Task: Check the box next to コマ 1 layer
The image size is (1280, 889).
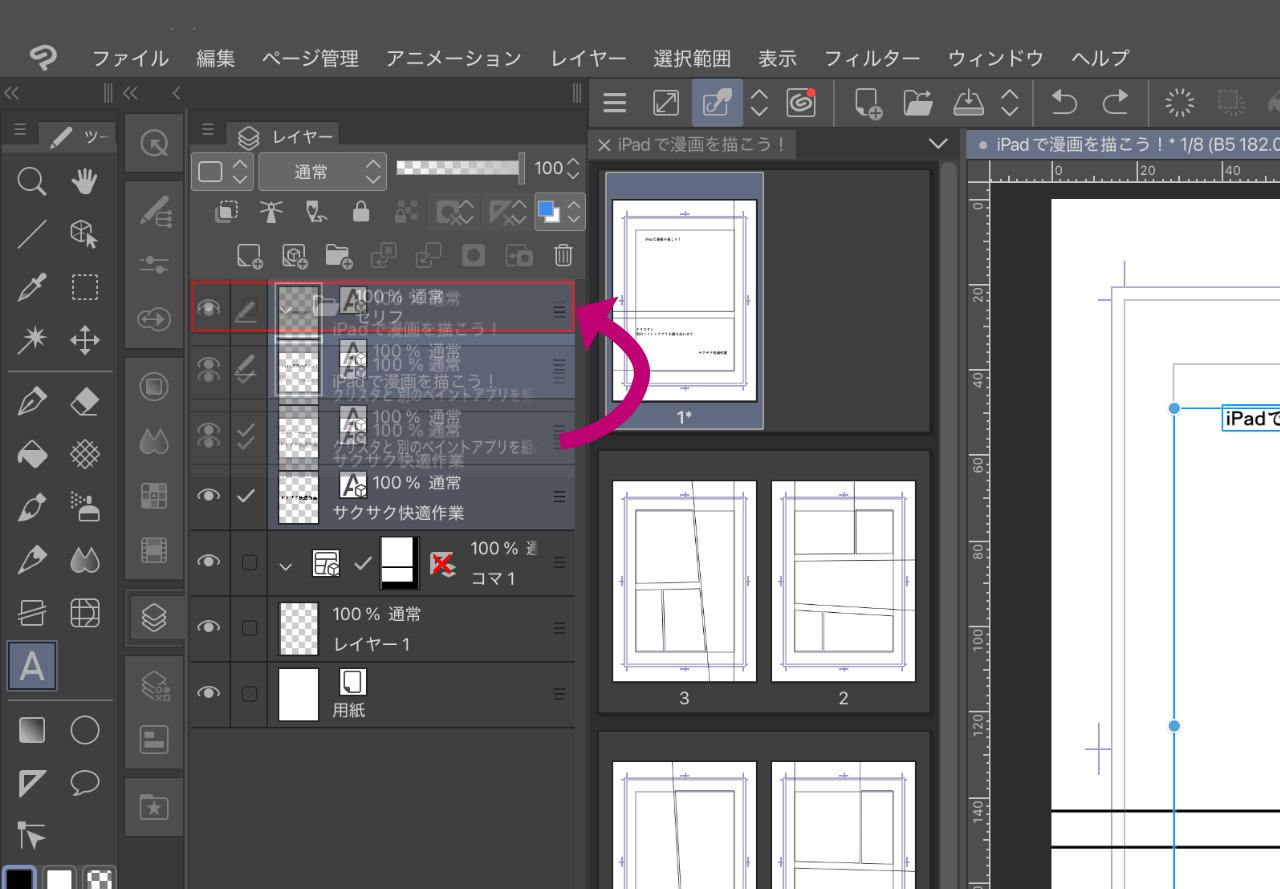Action: pyautogui.click(x=249, y=562)
